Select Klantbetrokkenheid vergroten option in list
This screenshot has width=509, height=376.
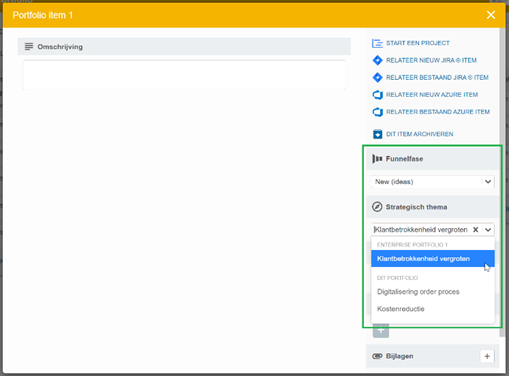pos(433,259)
